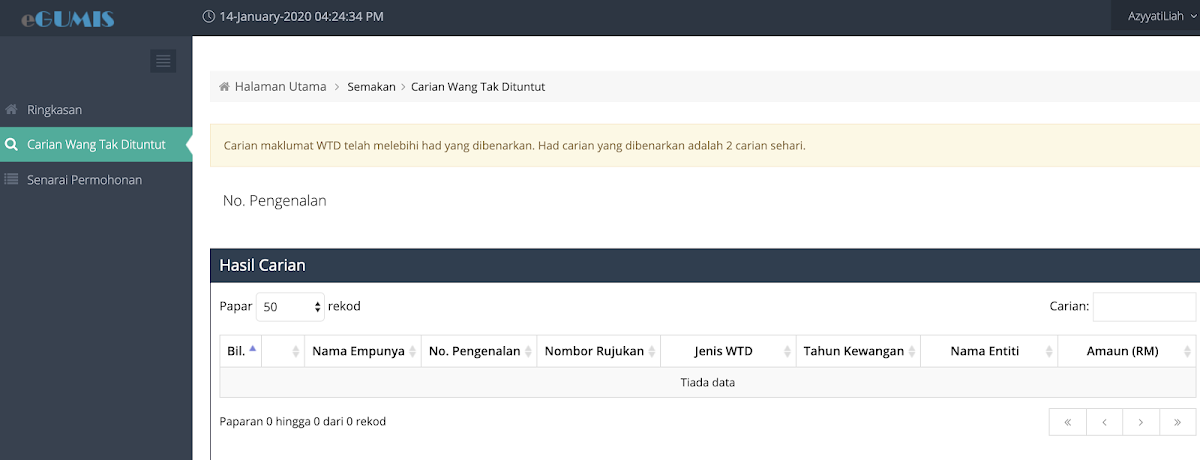Image resolution: width=1200 pixels, height=460 pixels.
Task: Go to next page of results
Action: click(x=1141, y=422)
